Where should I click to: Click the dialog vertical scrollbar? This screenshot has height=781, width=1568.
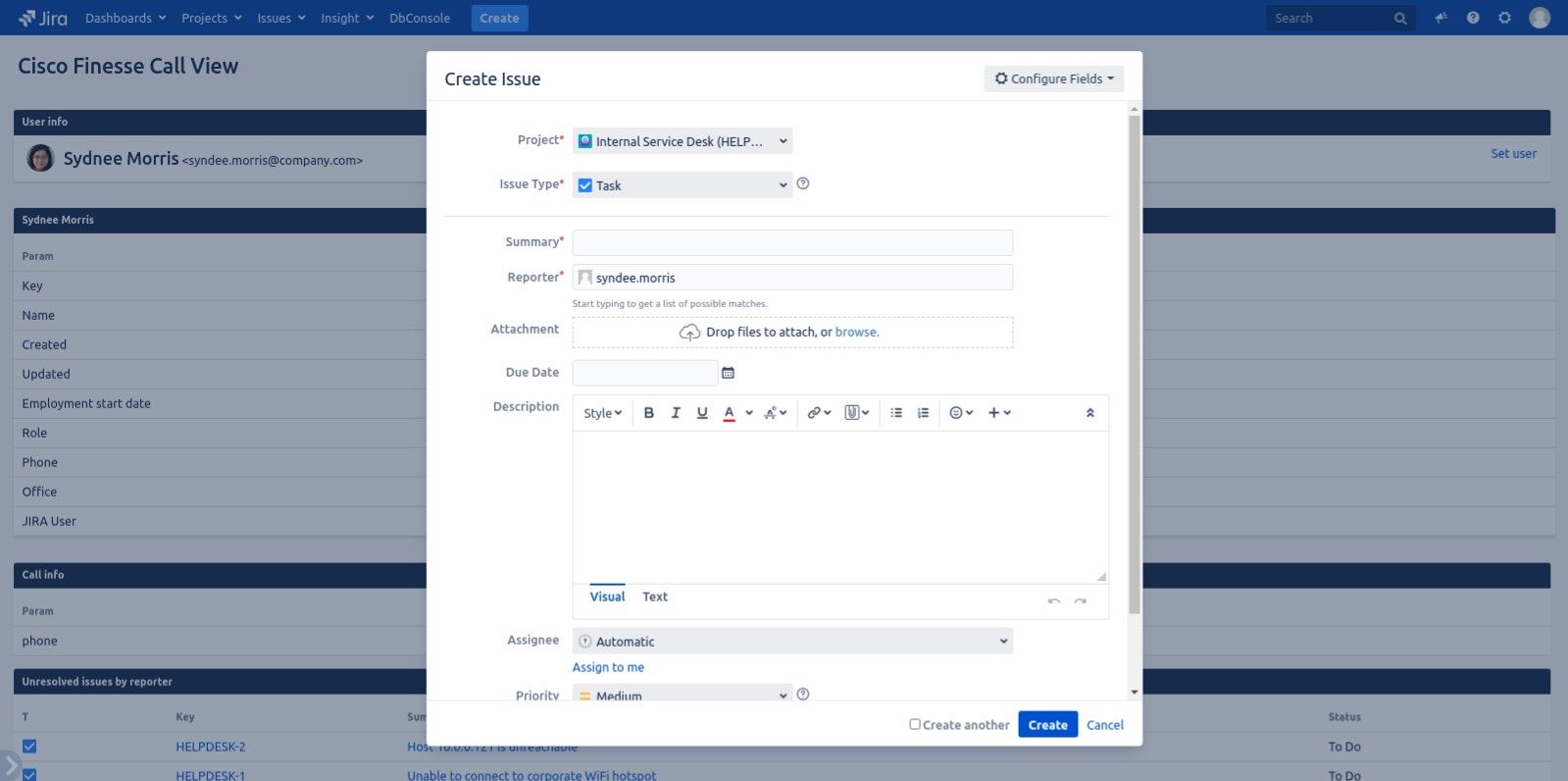click(1135, 365)
